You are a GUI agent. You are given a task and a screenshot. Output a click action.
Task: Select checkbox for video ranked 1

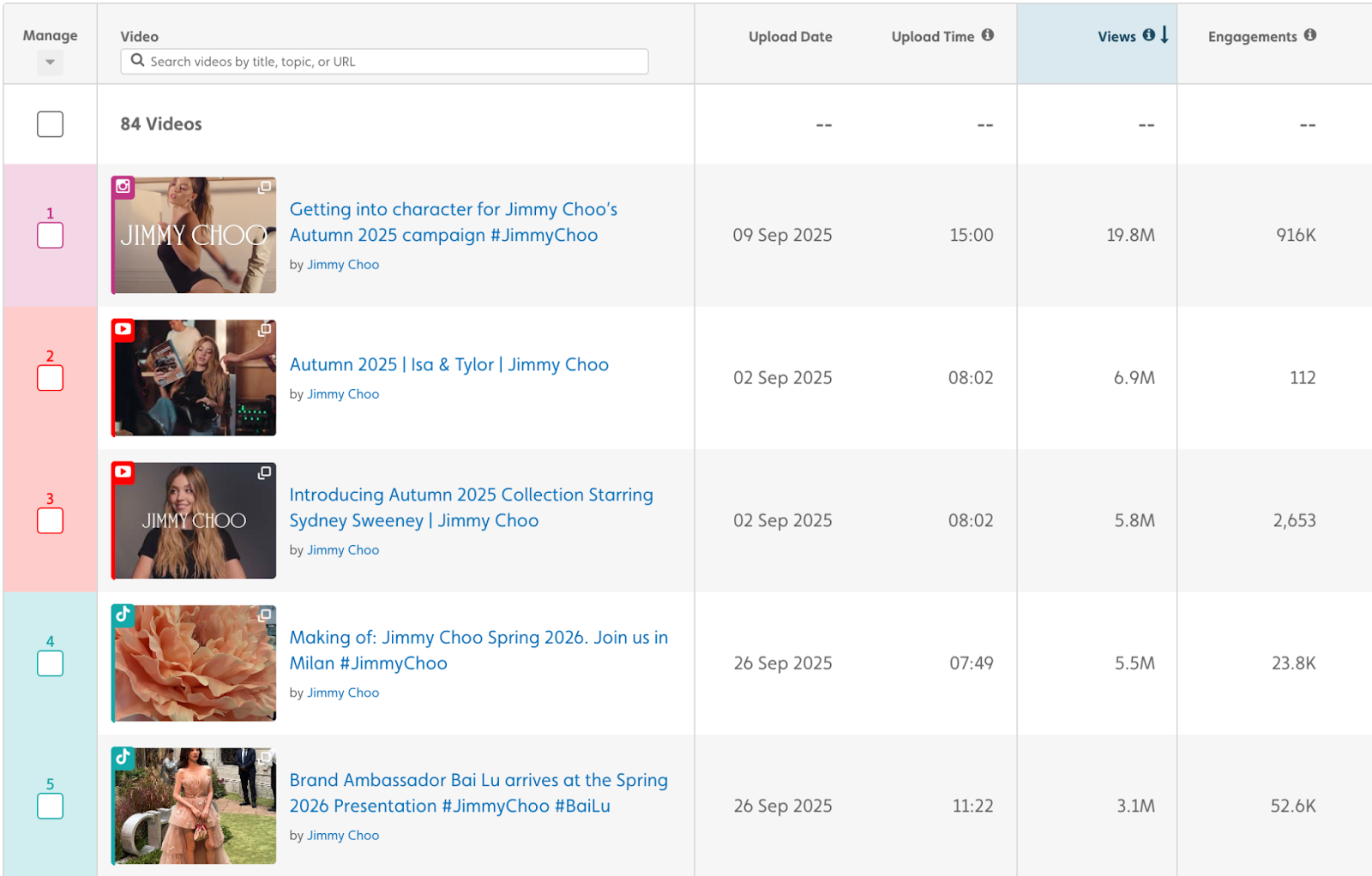pos(51,236)
